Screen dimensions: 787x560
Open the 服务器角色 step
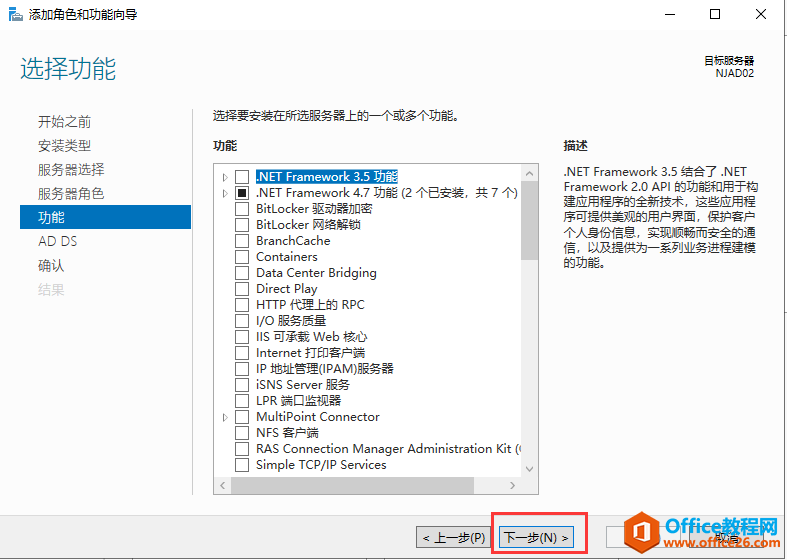71,194
